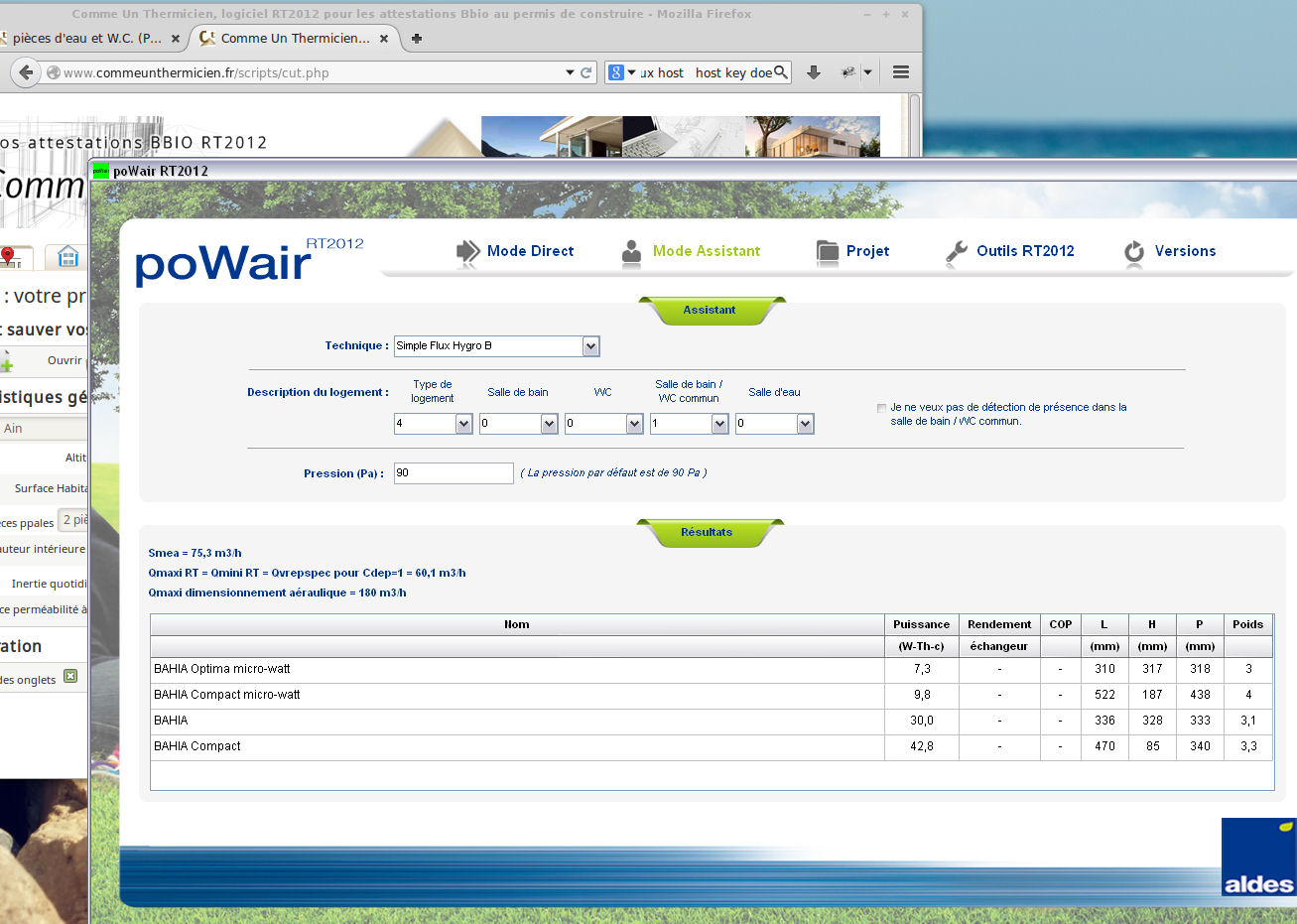This screenshot has height=924, width=1297.
Task: Click the site identity globe icon
Action: pos(54,72)
